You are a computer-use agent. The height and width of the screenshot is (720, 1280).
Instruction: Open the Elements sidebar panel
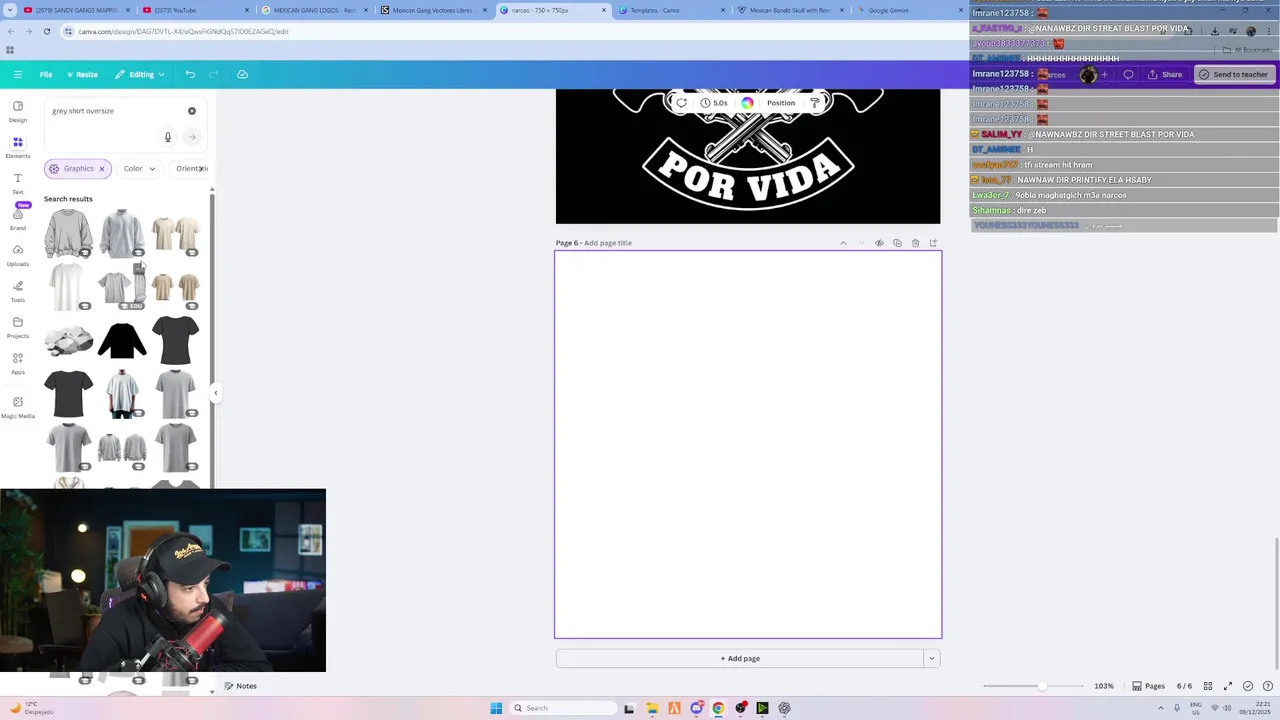coord(18,147)
